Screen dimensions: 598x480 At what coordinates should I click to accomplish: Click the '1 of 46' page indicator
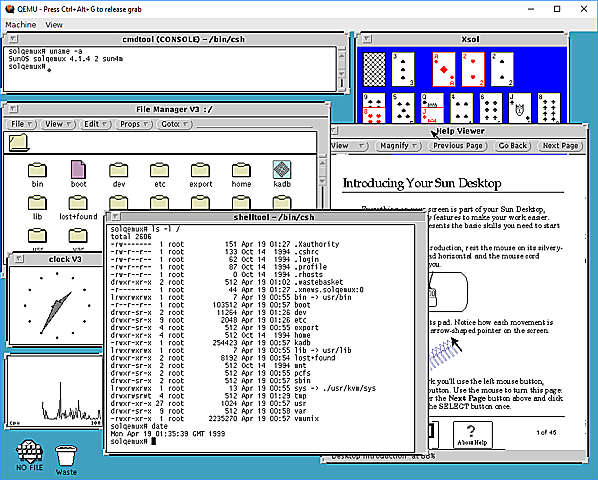(546, 432)
